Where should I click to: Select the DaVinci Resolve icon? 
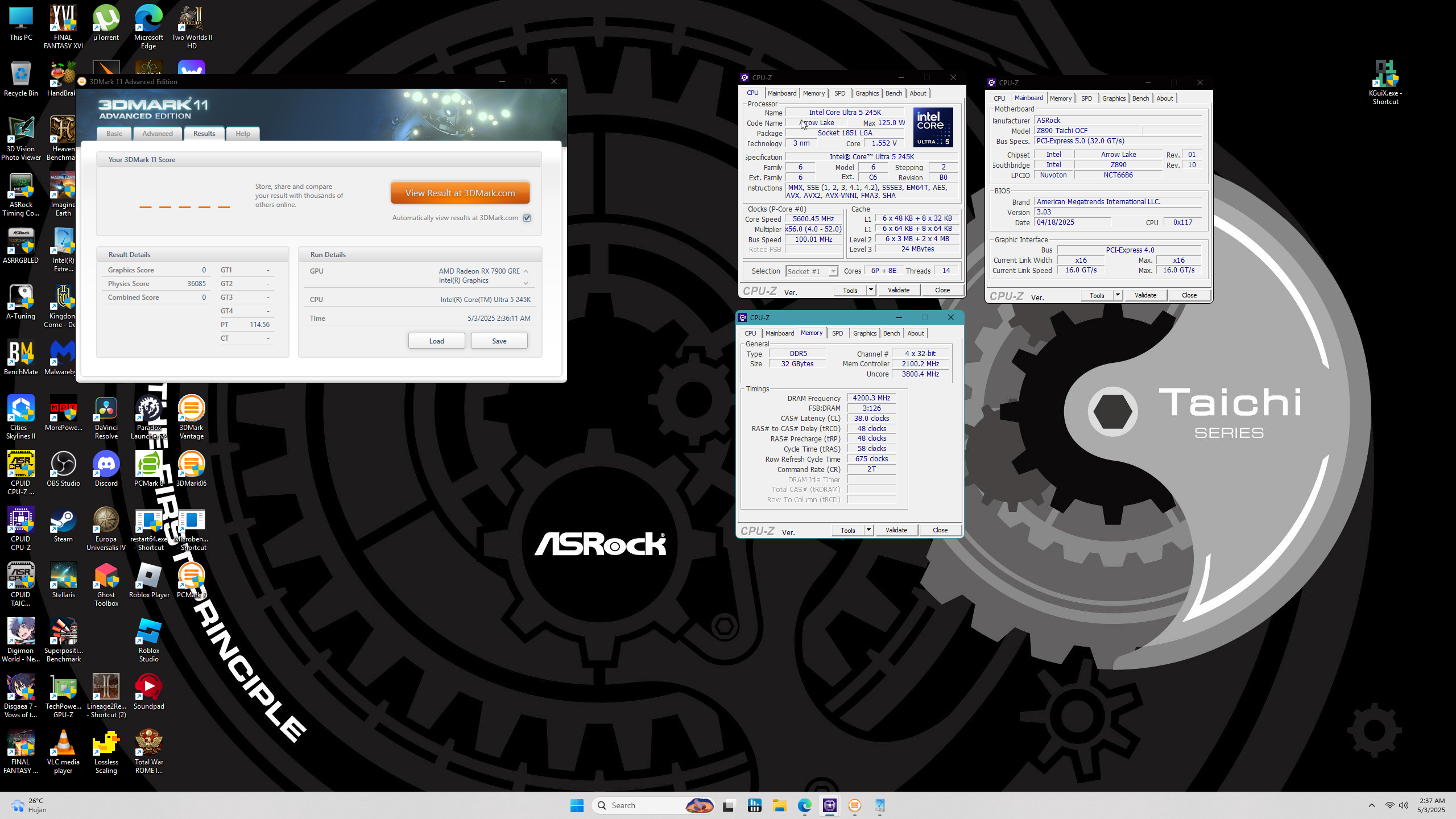[106, 418]
